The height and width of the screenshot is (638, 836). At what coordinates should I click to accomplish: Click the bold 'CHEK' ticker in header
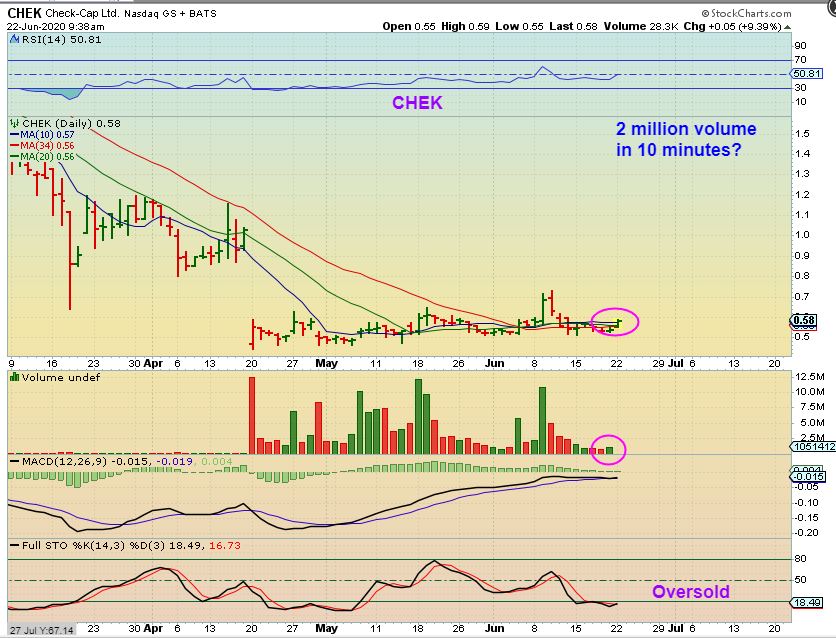pyautogui.click(x=24, y=13)
